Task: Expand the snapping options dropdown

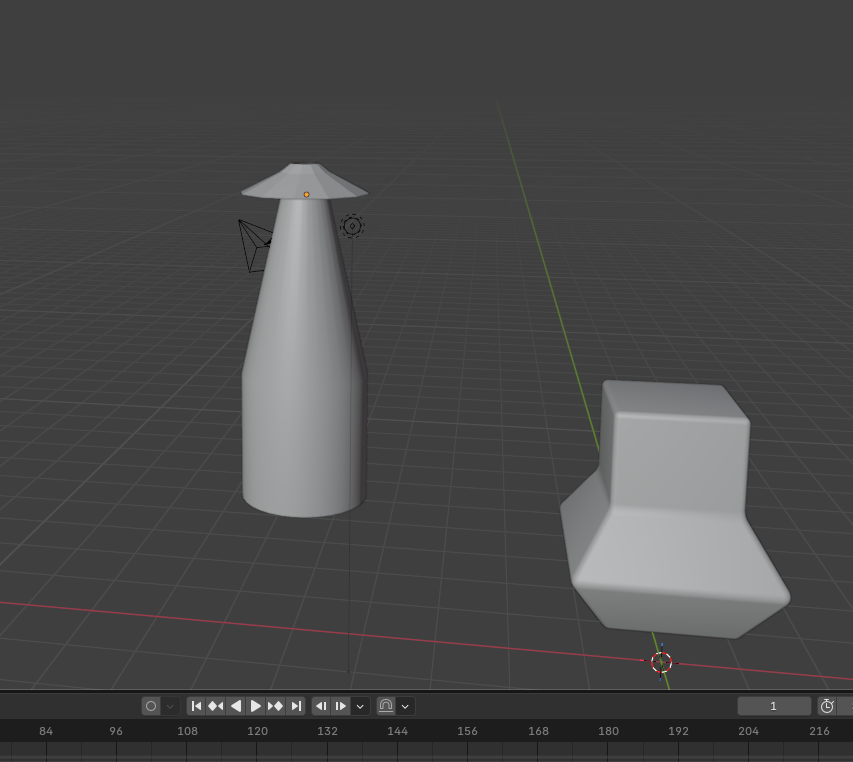Action: (405, 706)
